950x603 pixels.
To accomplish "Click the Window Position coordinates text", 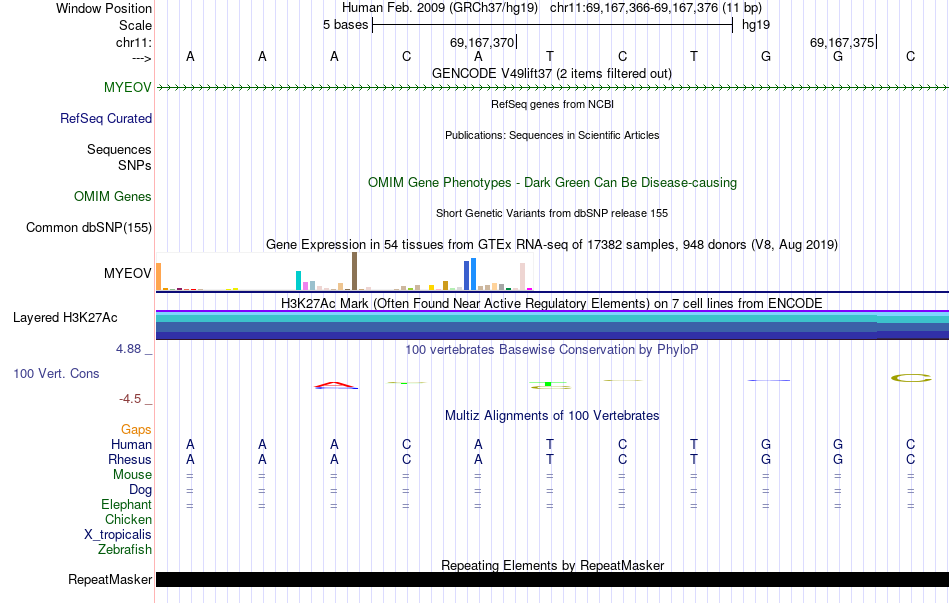I will click(x=552, y=8).
